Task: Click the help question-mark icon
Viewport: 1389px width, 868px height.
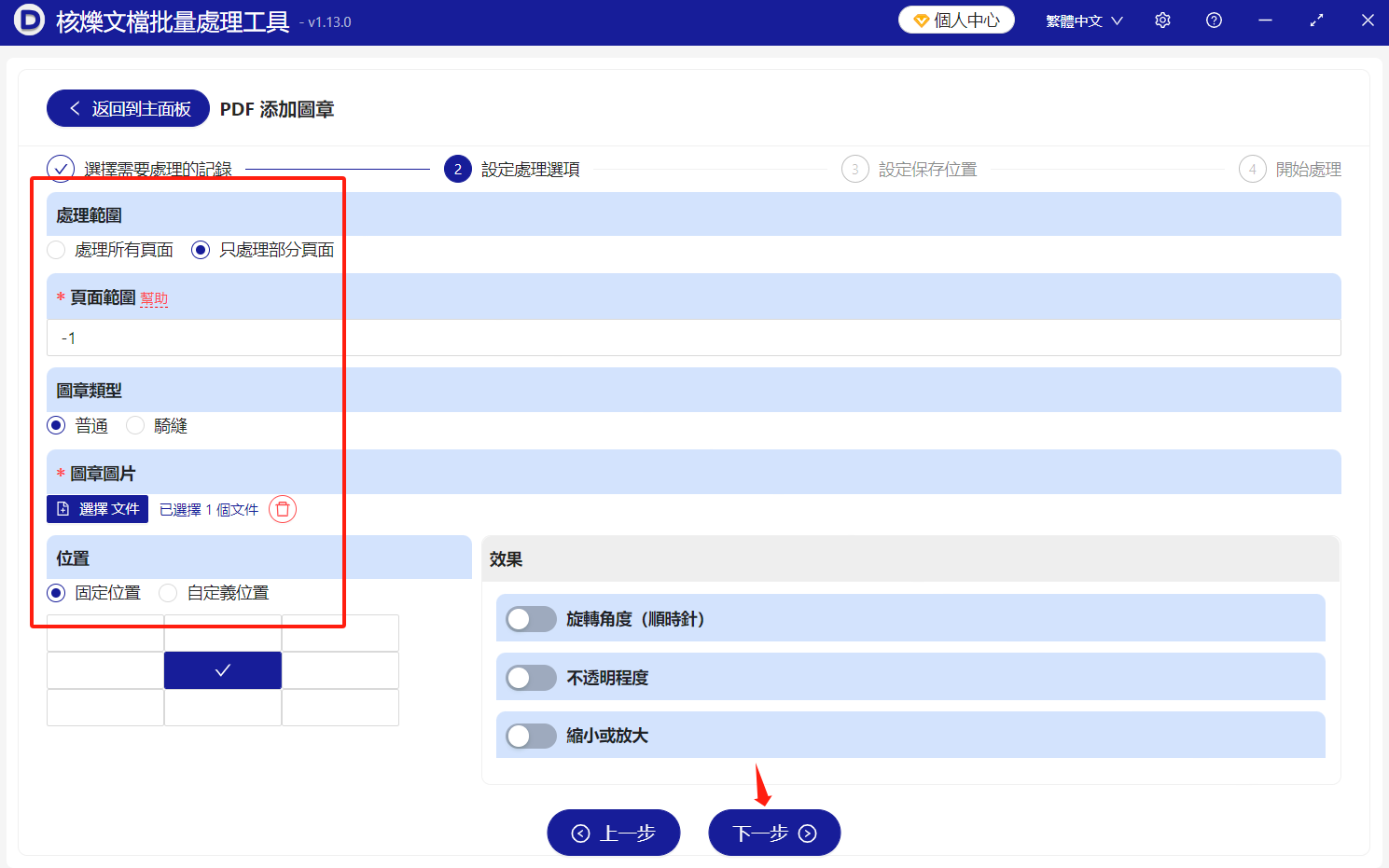Action: 1213,20
